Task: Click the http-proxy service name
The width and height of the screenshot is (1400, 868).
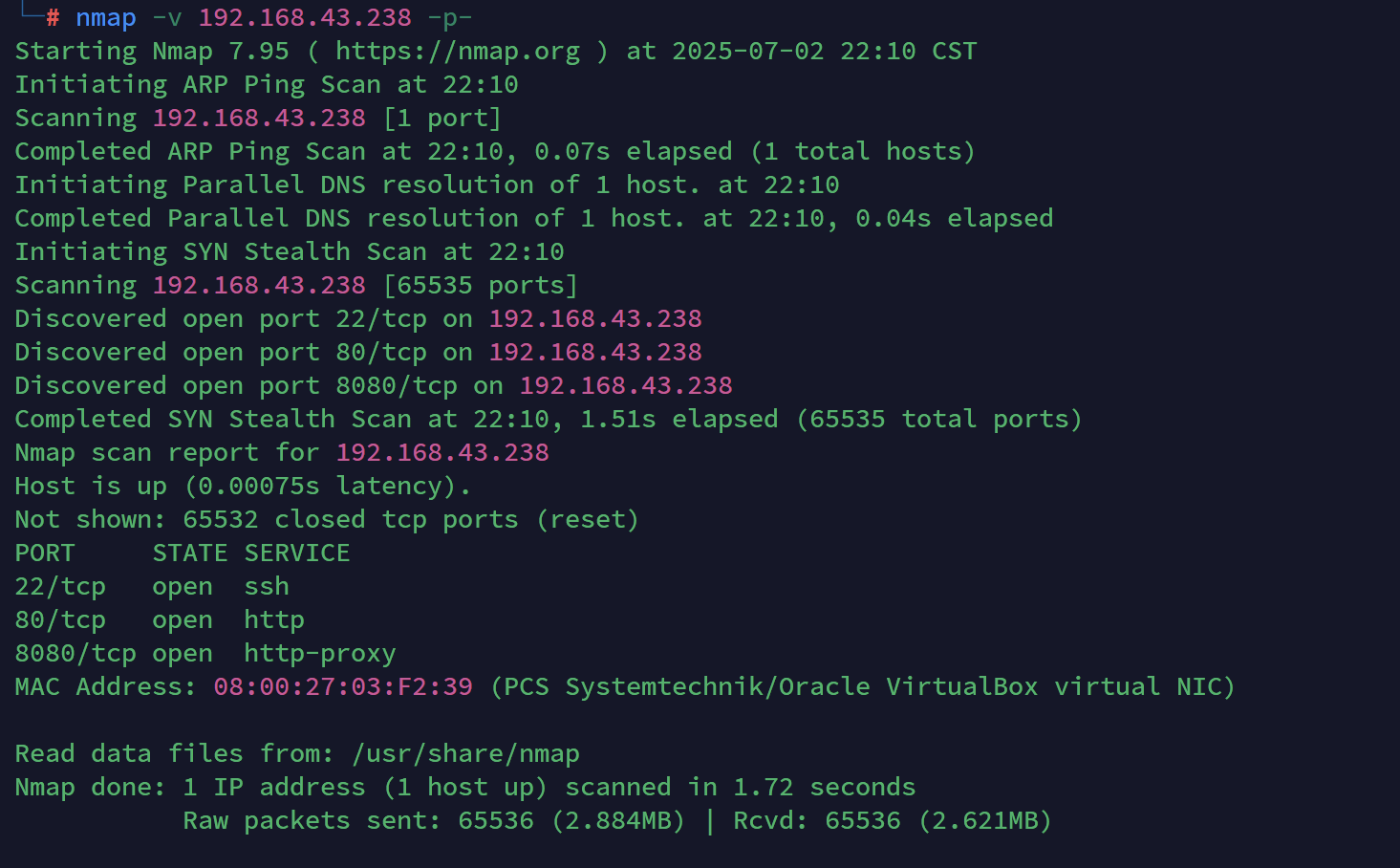Action: point(319,654)
